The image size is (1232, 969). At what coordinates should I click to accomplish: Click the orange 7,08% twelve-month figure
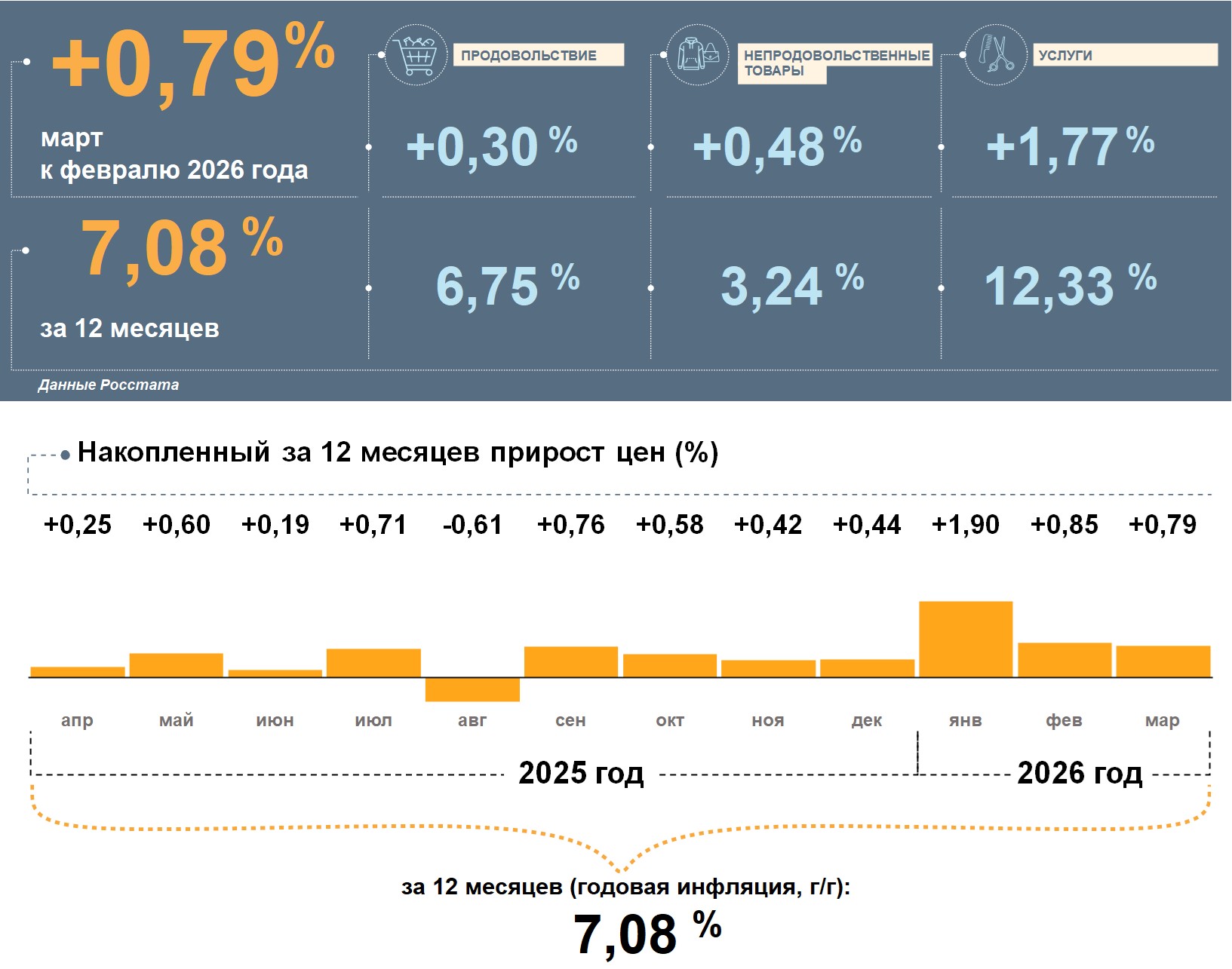click(181, 247)
